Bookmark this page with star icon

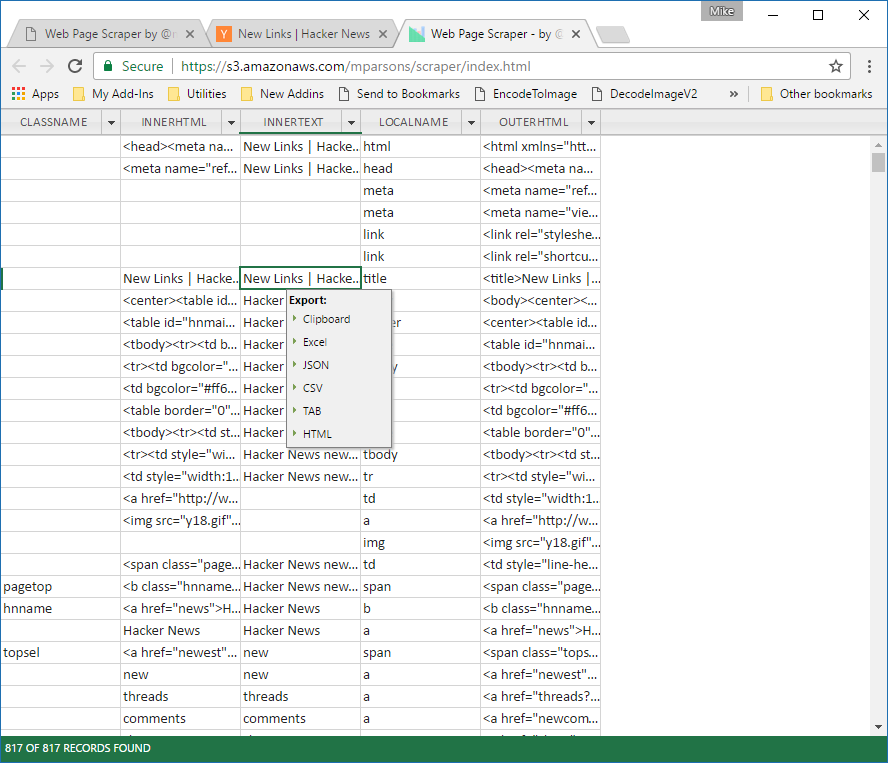coord(836,66)
